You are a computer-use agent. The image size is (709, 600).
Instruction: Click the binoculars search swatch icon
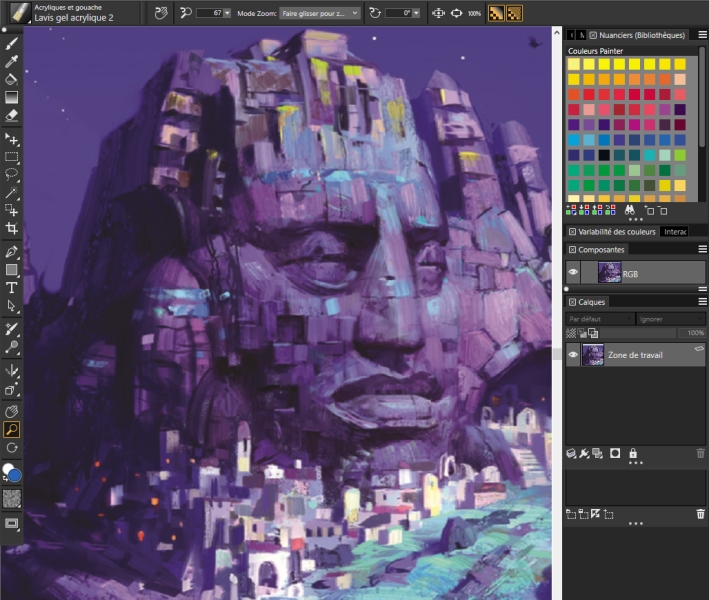pos(630,211)
